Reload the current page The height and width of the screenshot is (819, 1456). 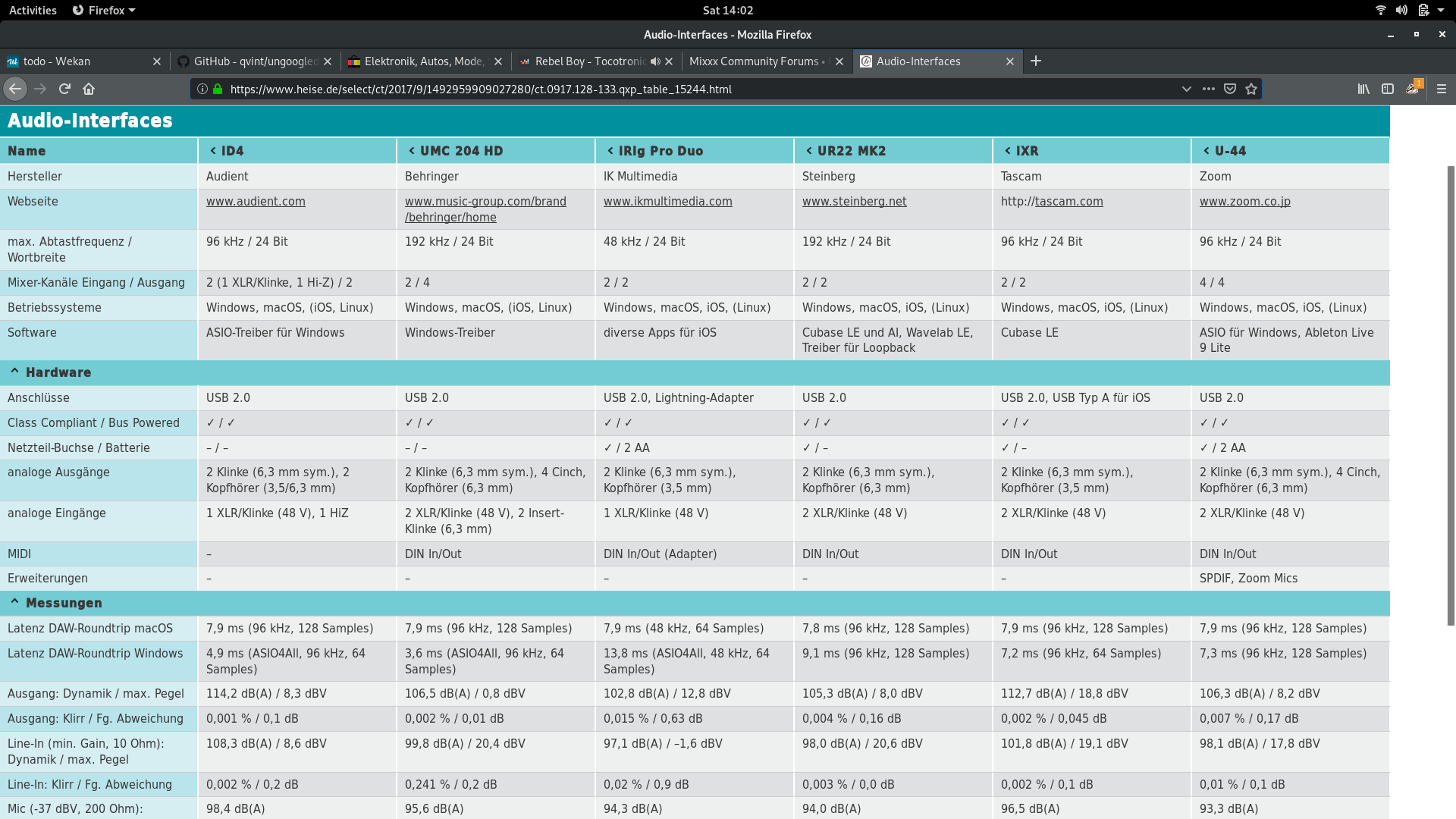pyautogui.click(x=64, y=89)
